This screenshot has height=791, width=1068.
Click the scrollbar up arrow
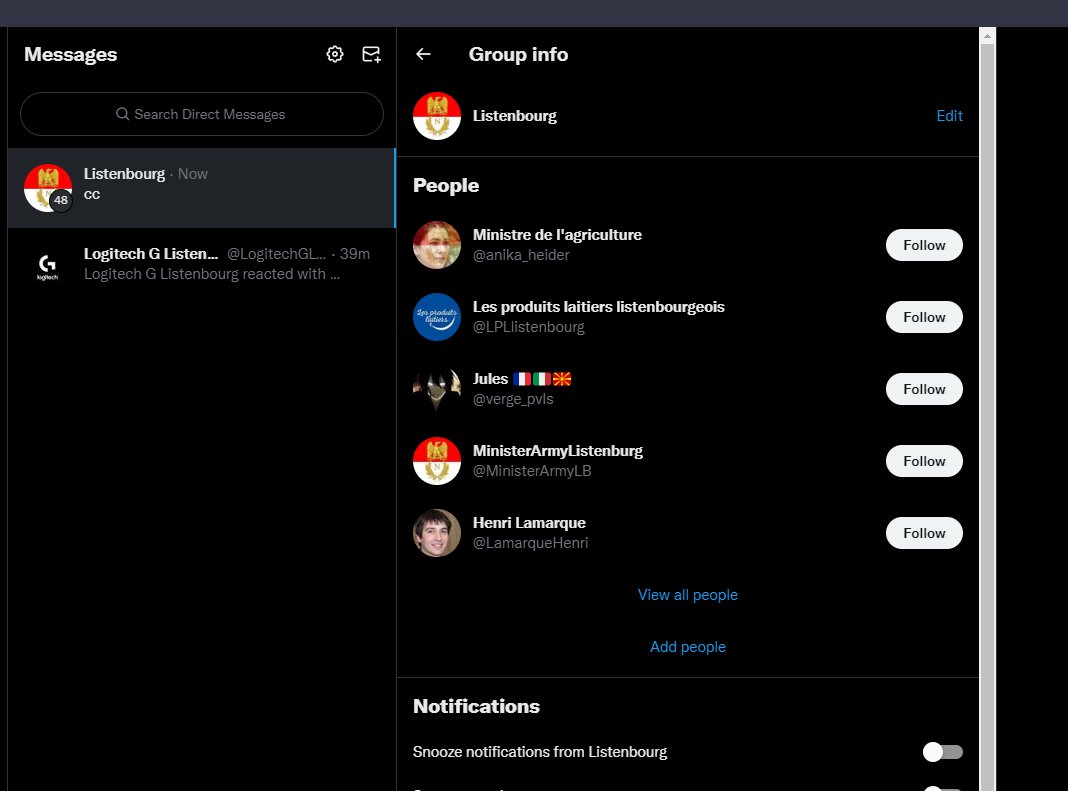click(987, 36)
